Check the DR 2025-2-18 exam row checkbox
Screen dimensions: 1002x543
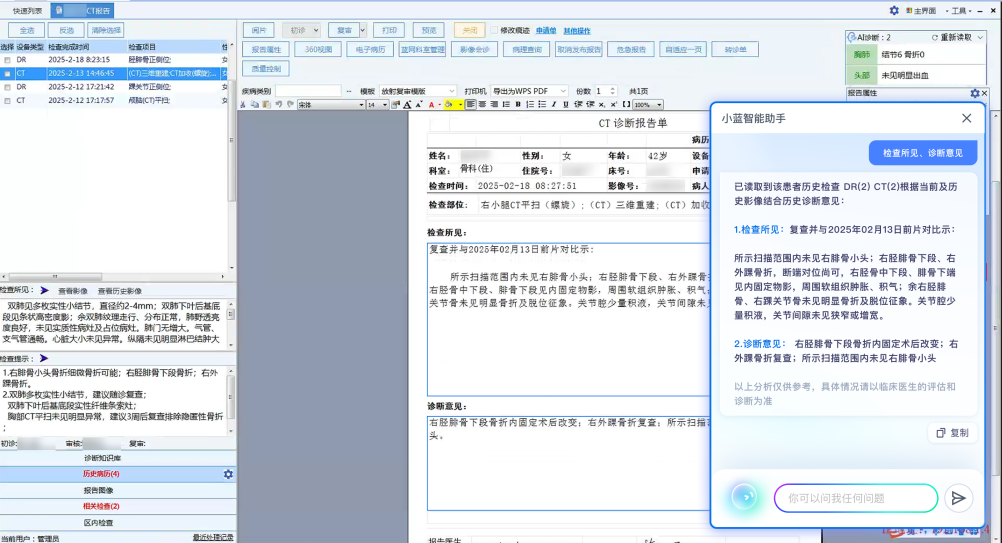(8, 59)
